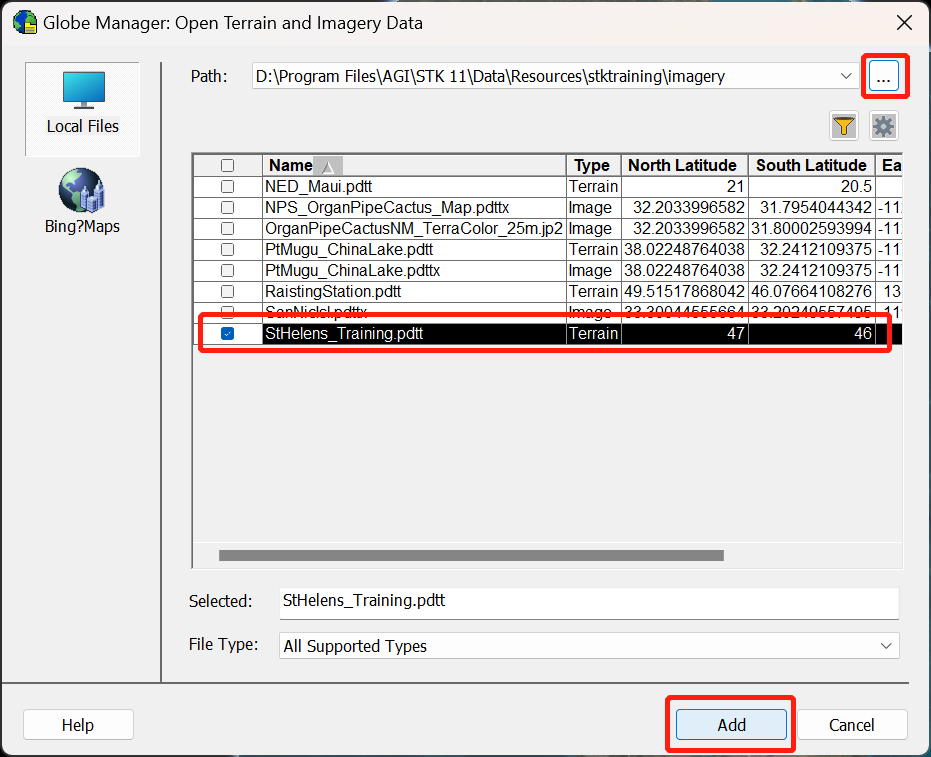
Task: Uncheck StHelens_Training.pdtt
Action: coord(228,333)
